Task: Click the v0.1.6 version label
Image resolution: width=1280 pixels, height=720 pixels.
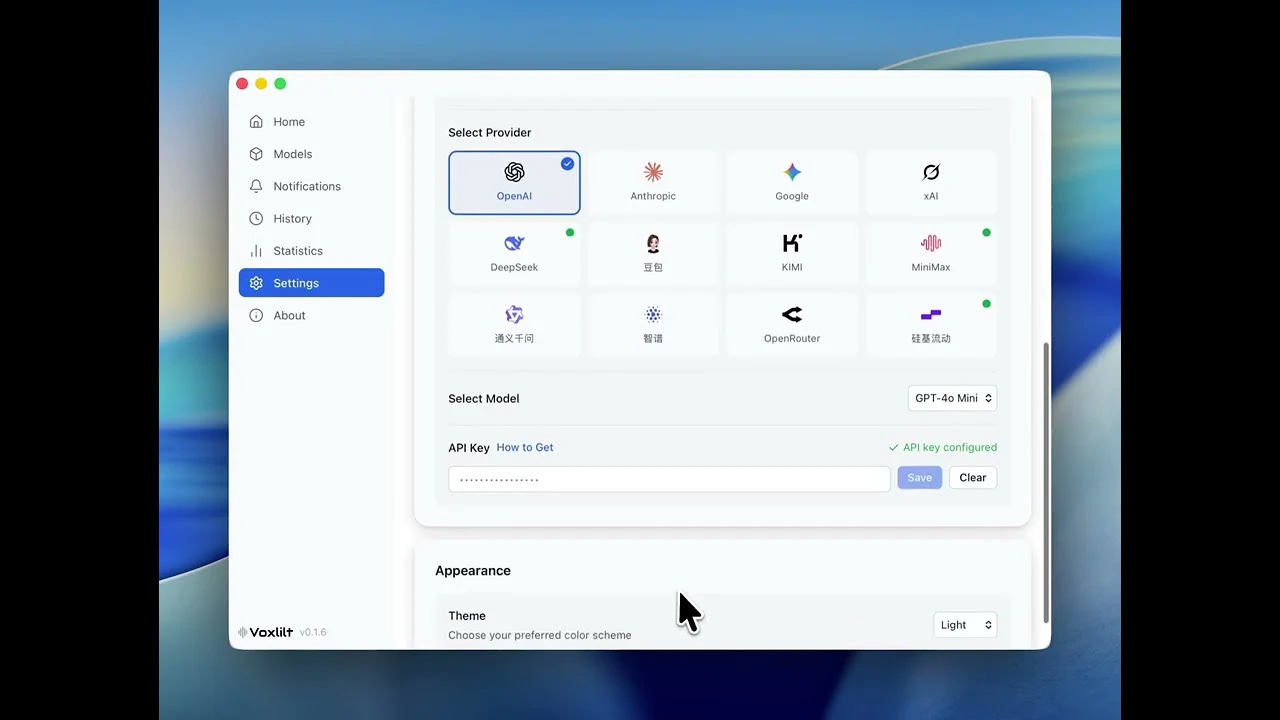Action: [x=313, y=632]
